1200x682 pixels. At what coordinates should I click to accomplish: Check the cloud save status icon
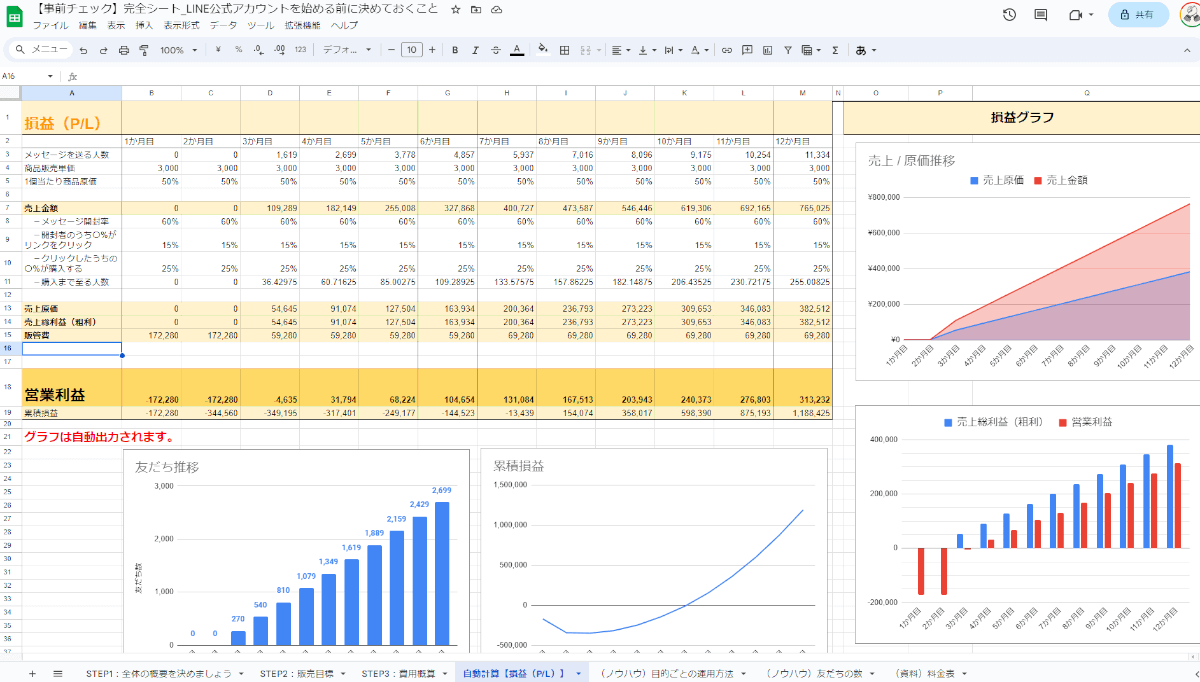(497, 9)
